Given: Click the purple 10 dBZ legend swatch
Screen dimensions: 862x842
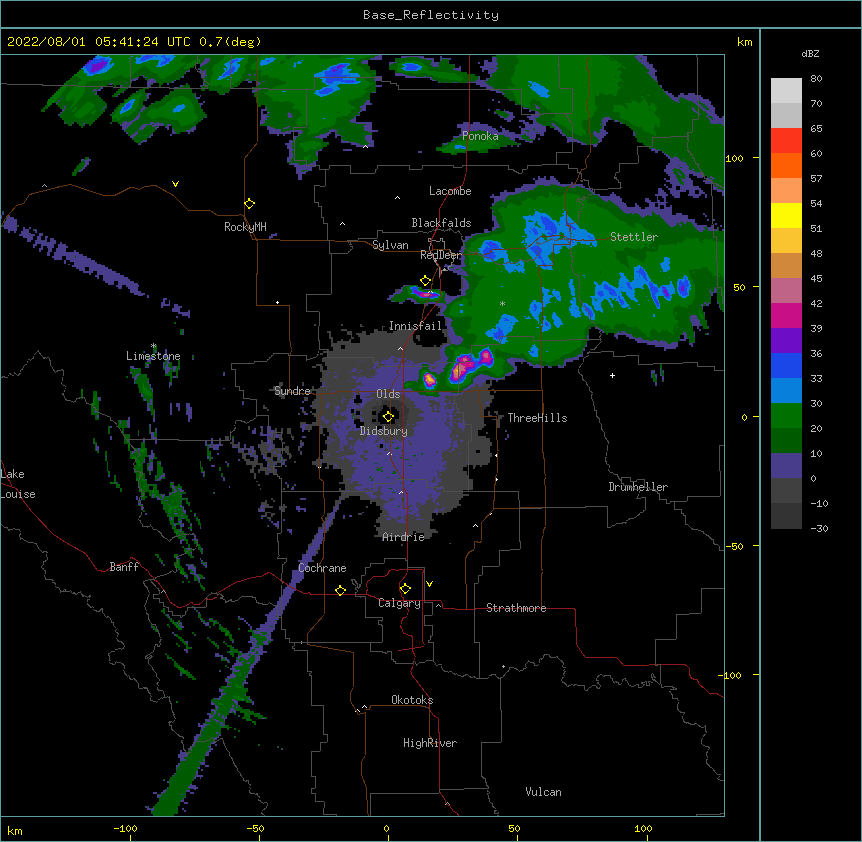Looking at the screenshot, I should coord(786,466).
